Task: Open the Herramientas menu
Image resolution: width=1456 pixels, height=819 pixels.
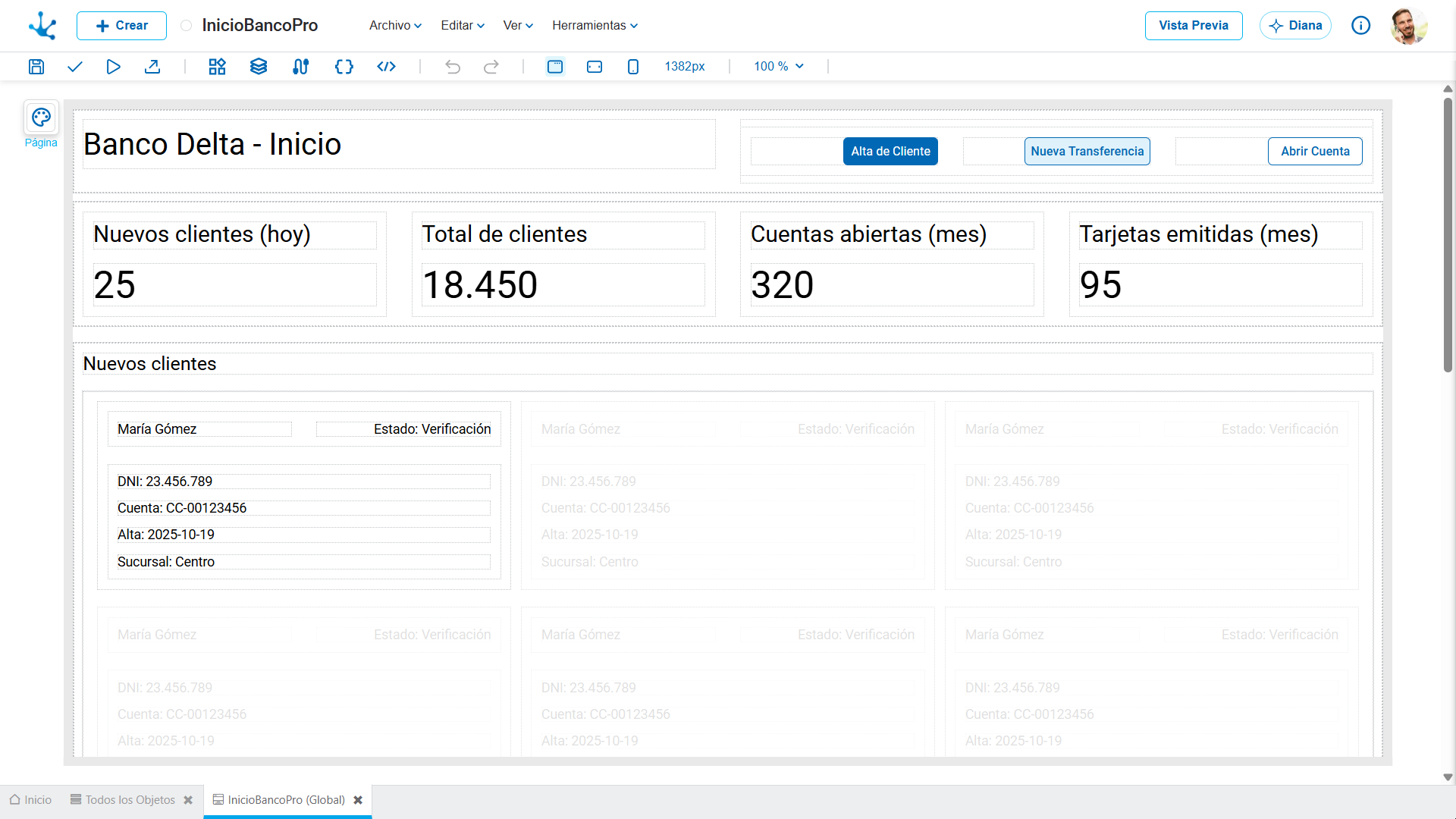Action: [x=595, y=26]
